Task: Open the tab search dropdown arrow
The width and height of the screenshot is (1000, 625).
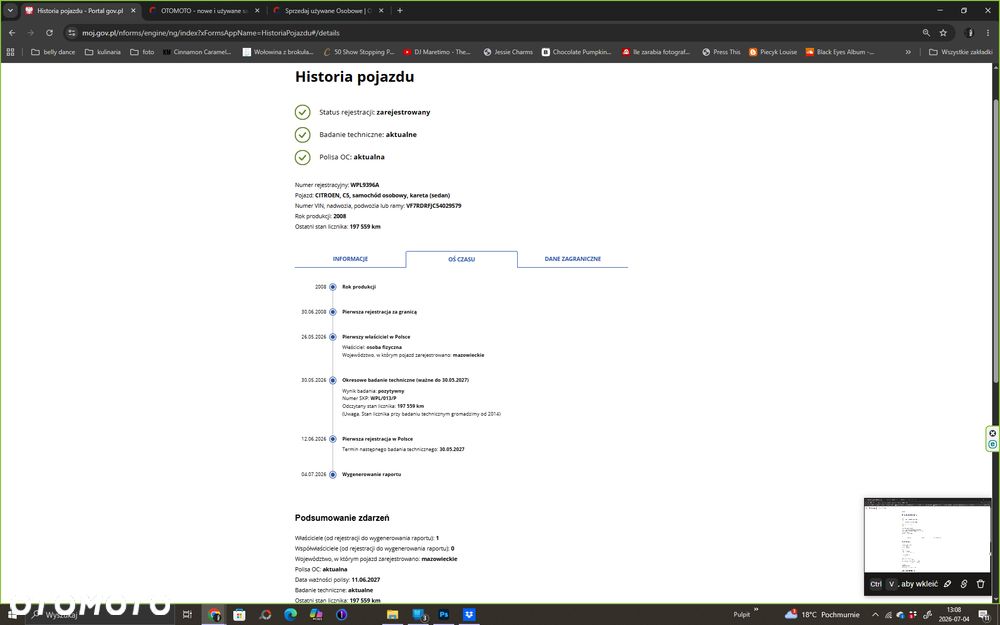Action: point(10,11)
